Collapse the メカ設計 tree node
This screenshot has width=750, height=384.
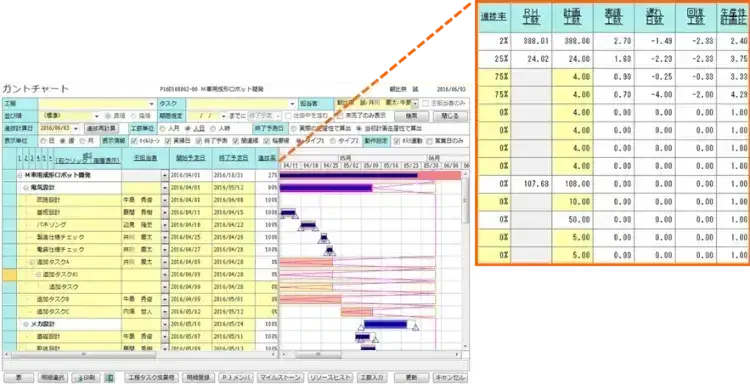[26, 324]
